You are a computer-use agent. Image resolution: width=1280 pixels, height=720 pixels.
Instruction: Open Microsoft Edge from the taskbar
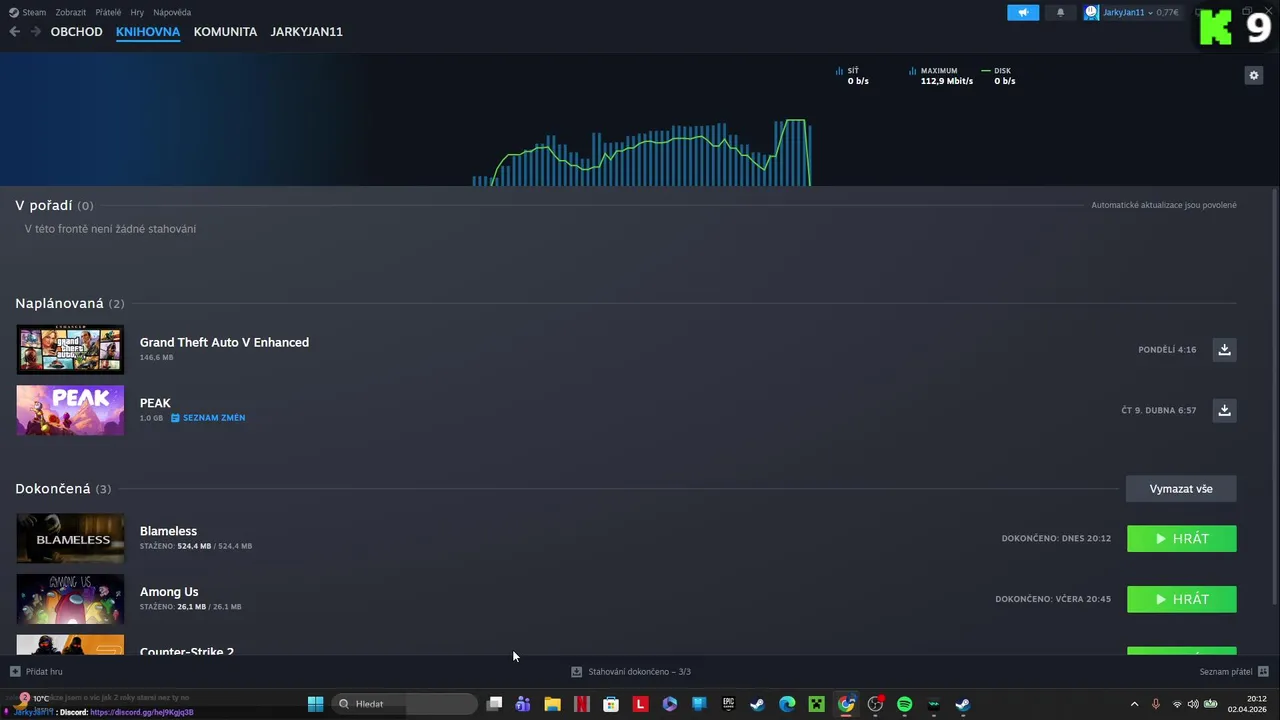pyautogui.click(x=787, y=704)
